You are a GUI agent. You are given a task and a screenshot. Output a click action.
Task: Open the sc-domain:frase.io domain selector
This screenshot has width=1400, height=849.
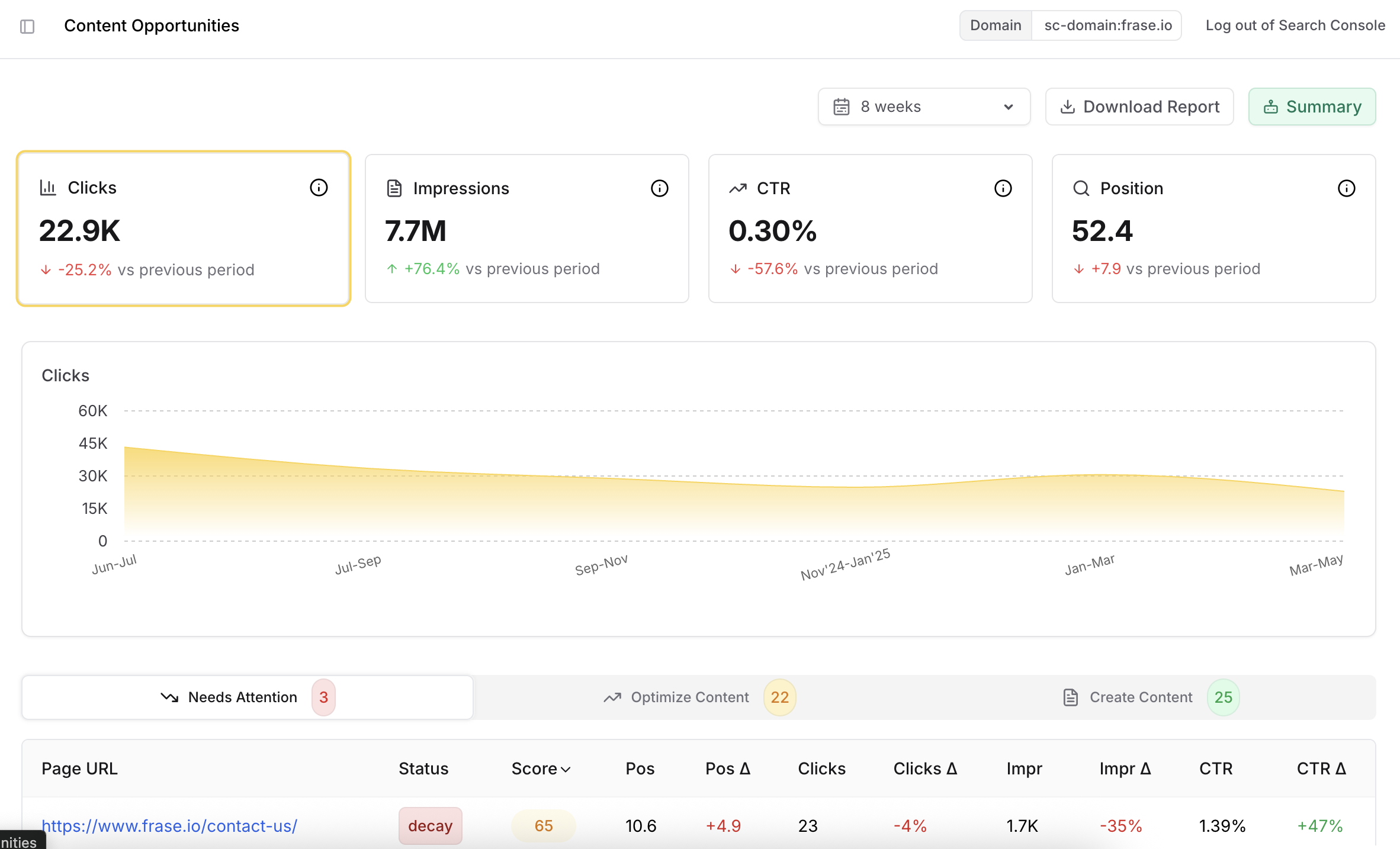pos(1107,25)
